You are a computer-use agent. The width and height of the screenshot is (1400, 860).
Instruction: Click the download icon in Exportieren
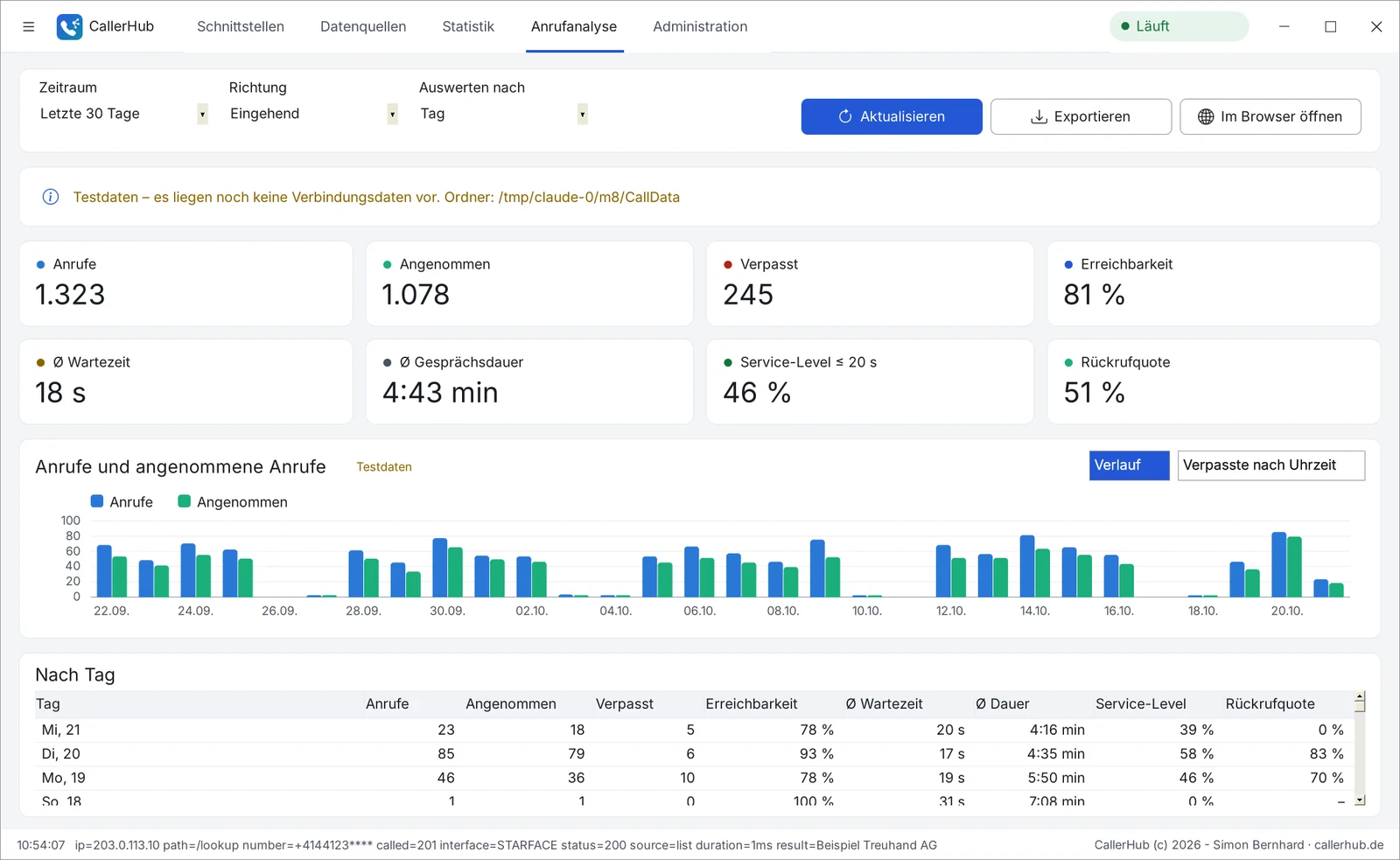(x=1039, y=116)
